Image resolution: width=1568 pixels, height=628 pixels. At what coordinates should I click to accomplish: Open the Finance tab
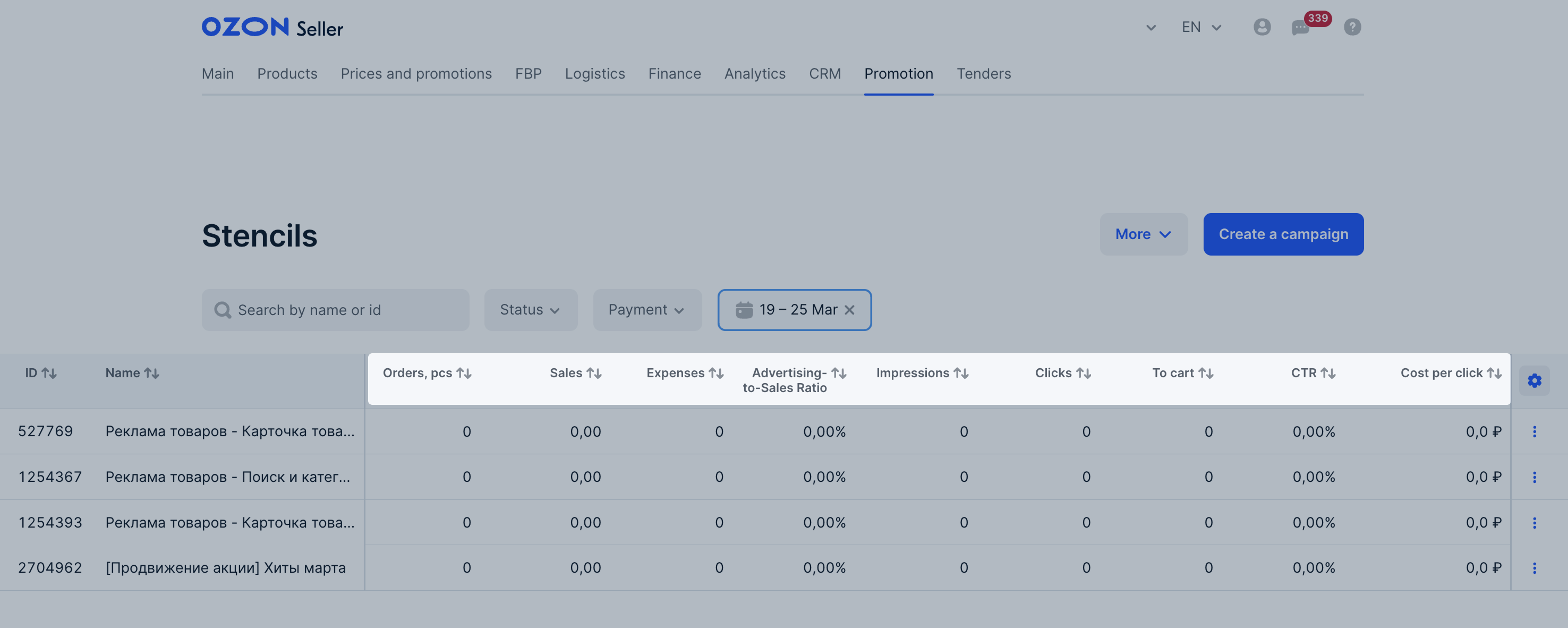pos(675,74)
